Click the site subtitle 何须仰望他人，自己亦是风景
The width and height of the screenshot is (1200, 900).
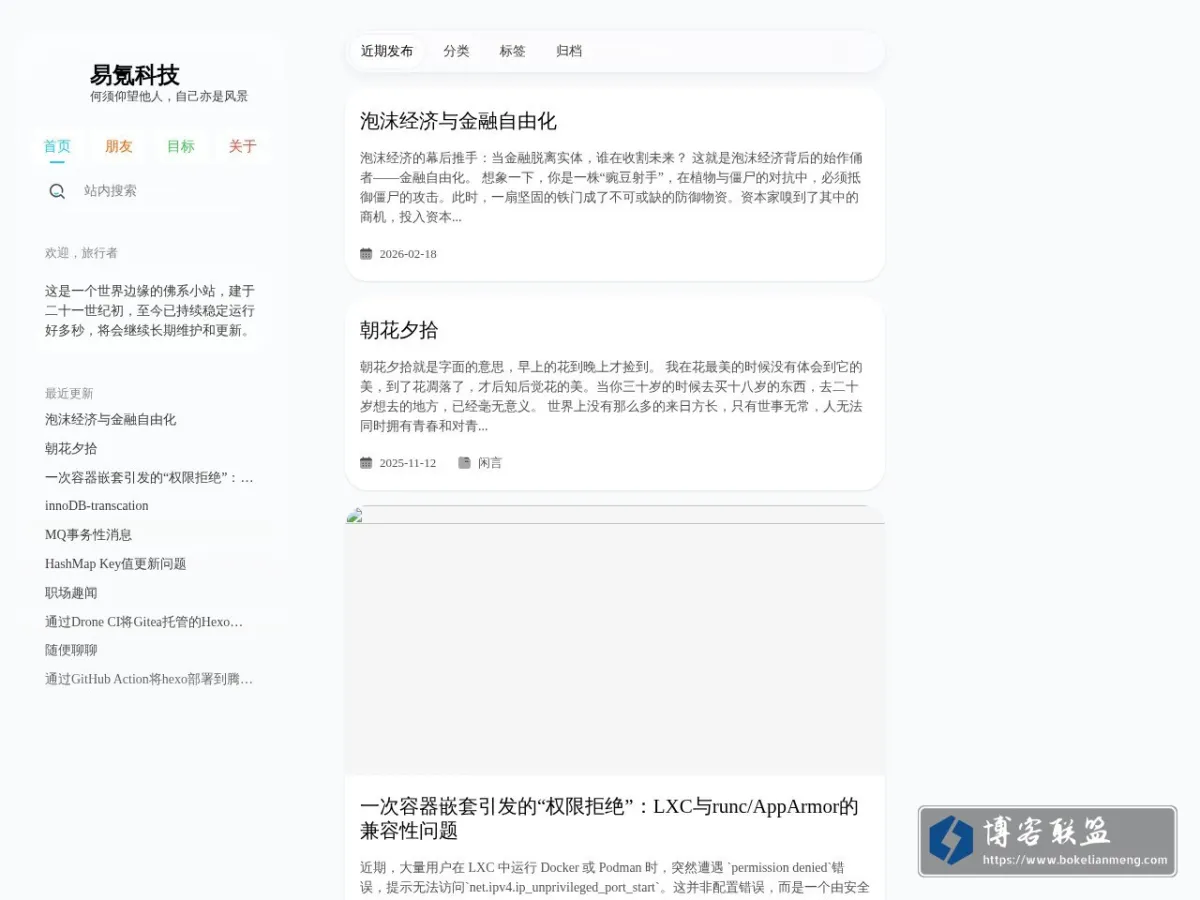tap(169, 97)
